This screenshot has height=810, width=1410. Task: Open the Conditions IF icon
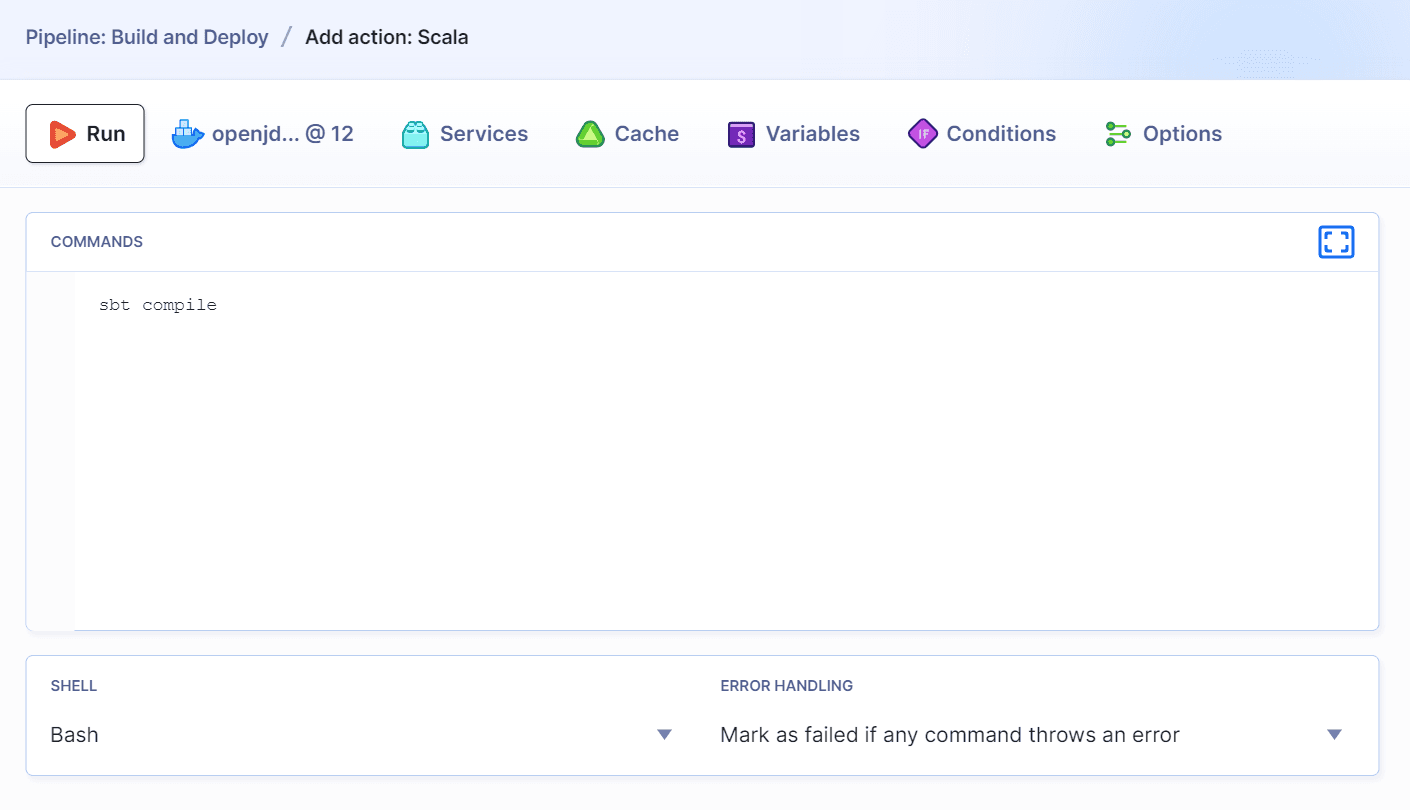coord(922,133)
